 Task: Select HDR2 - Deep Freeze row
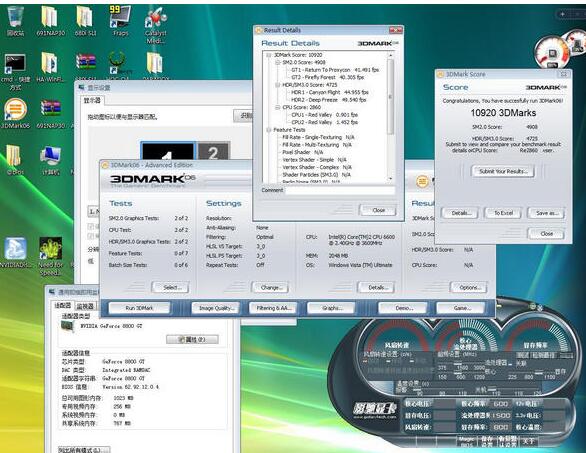pyautogui.click(x=329, y=100)
